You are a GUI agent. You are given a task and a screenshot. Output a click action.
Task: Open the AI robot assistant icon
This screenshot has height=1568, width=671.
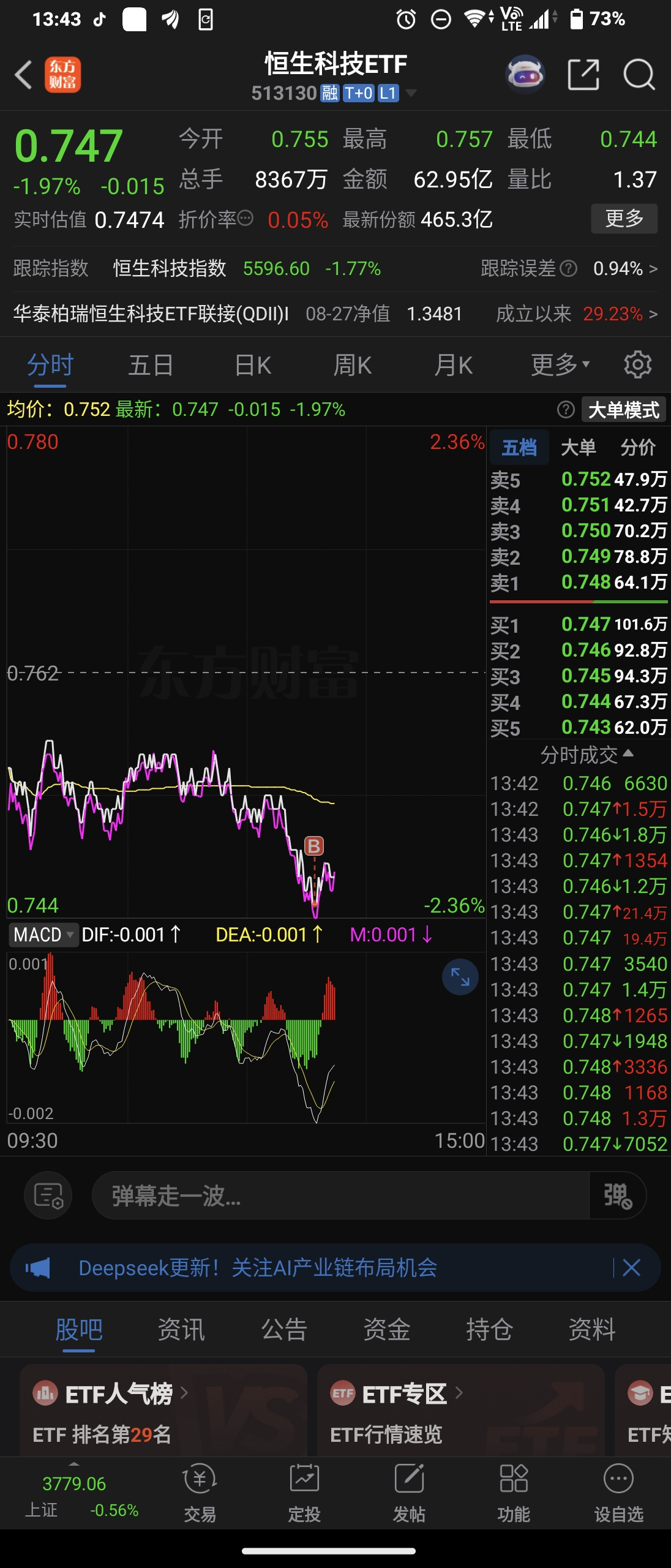click(525, 75)
